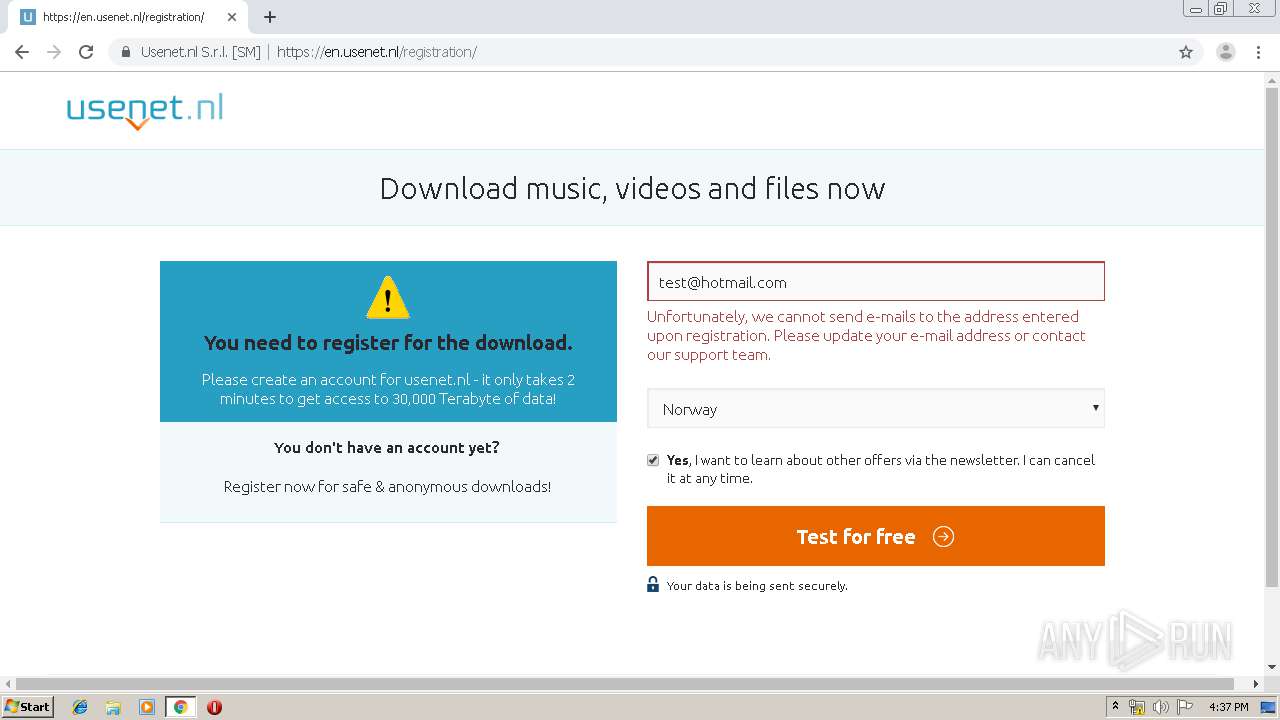Click the 'You need to register' heading

tap(388, 343)
